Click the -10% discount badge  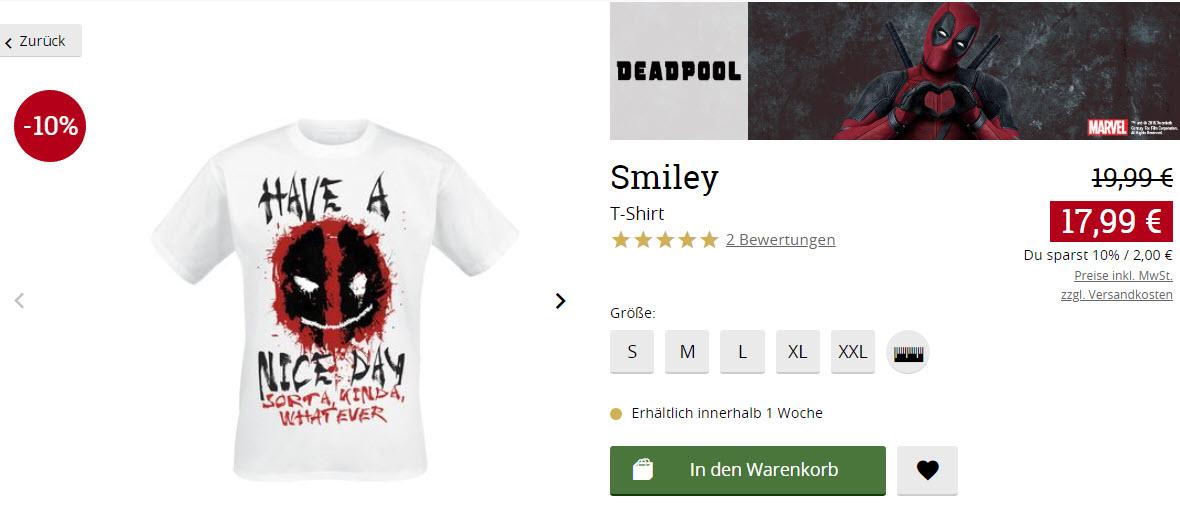click(50, 126)
